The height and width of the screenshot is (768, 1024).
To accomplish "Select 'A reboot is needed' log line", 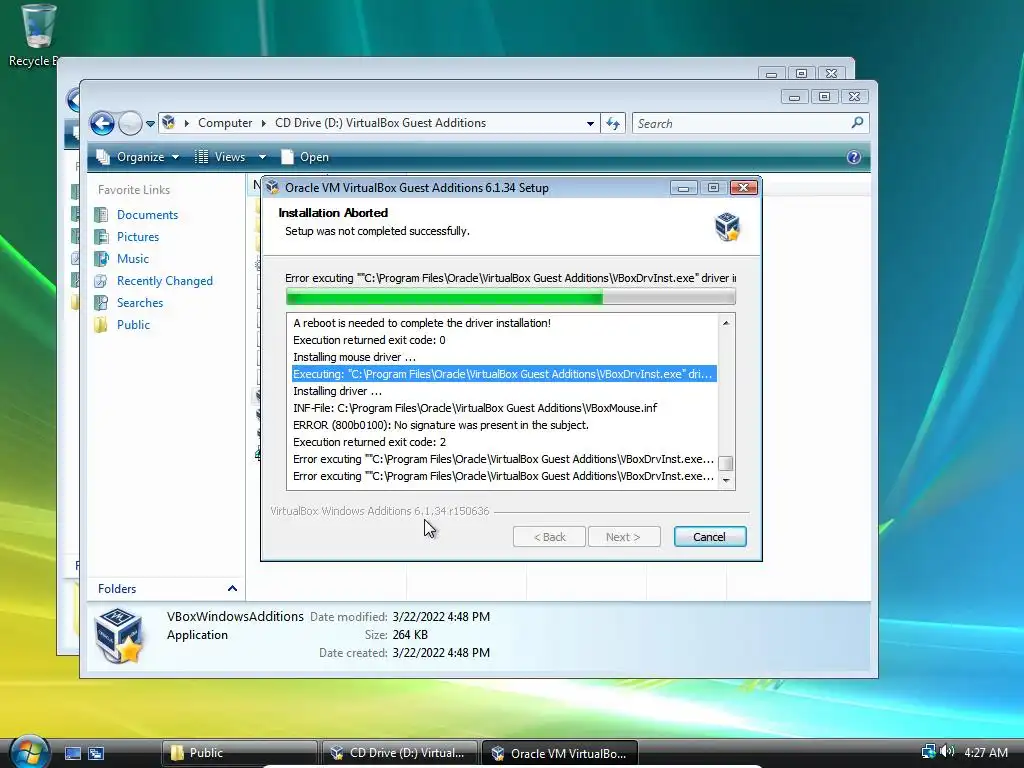I will (x=422, y=323).
